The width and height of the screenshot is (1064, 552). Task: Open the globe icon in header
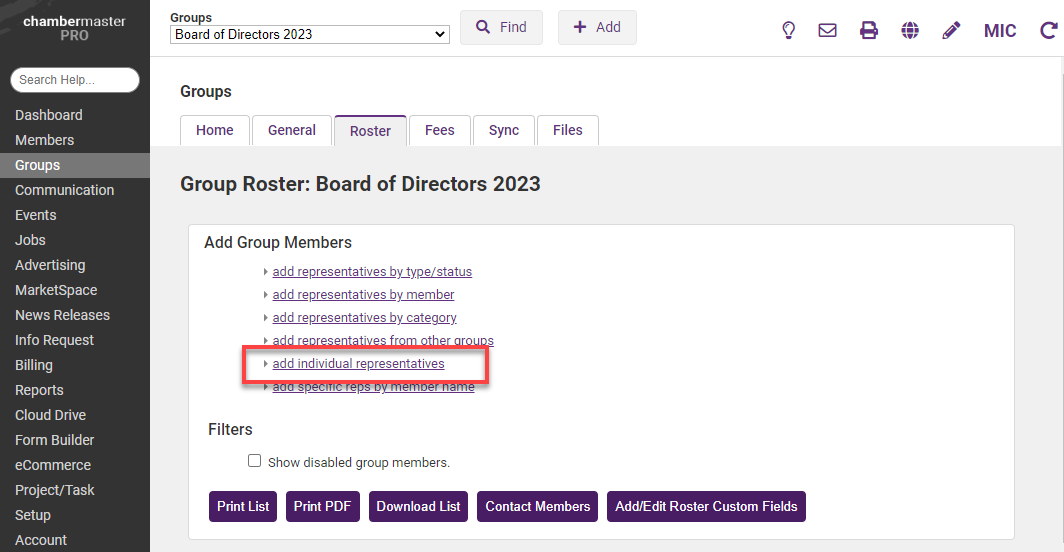pyautogui.click(x=910, y=30)
